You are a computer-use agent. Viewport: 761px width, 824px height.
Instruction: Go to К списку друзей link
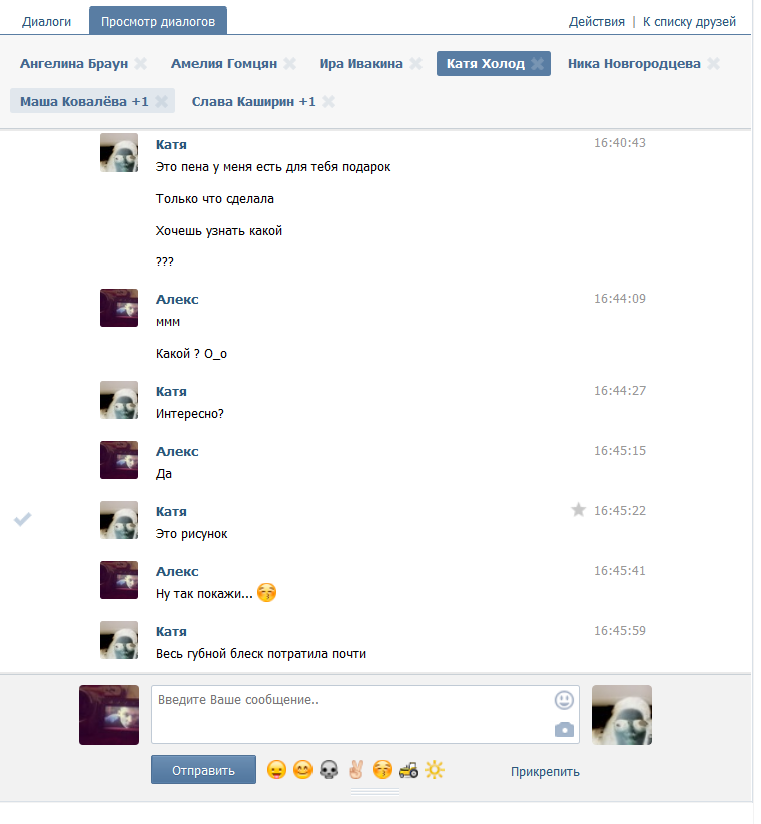pyautogui.click(x=689, y=22)
